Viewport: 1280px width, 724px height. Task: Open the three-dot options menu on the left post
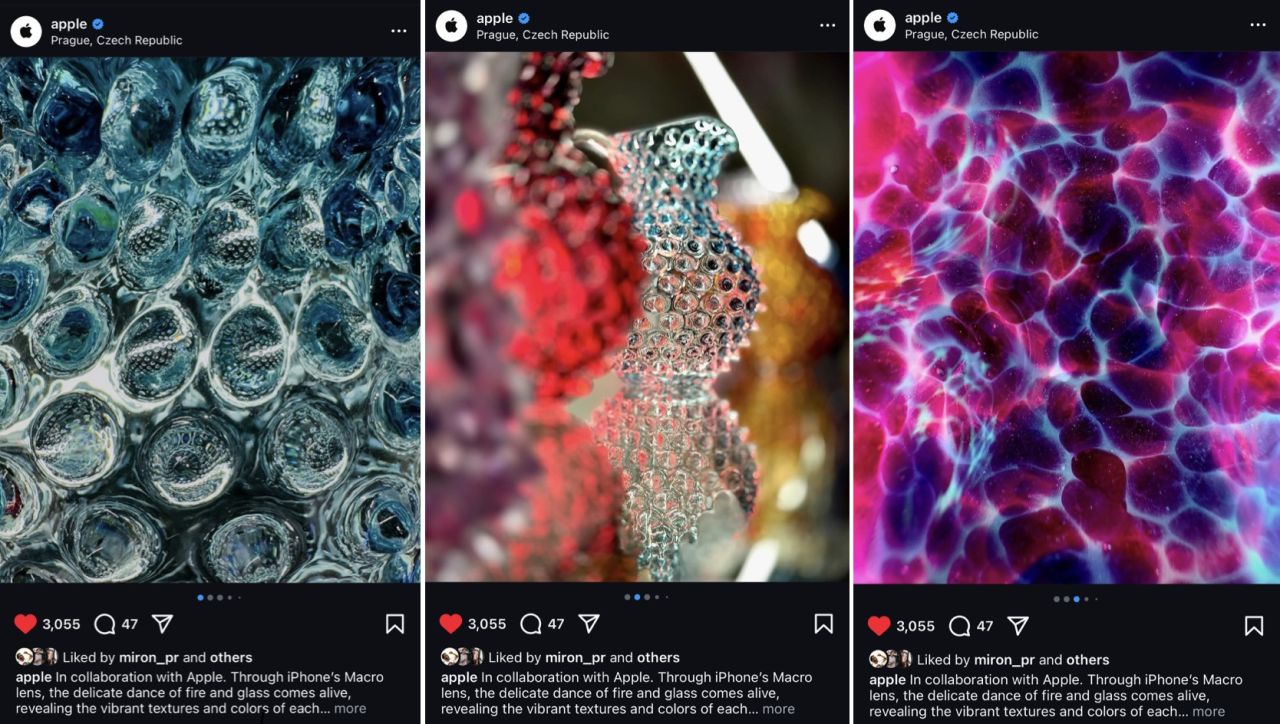[x=399, y=31]
